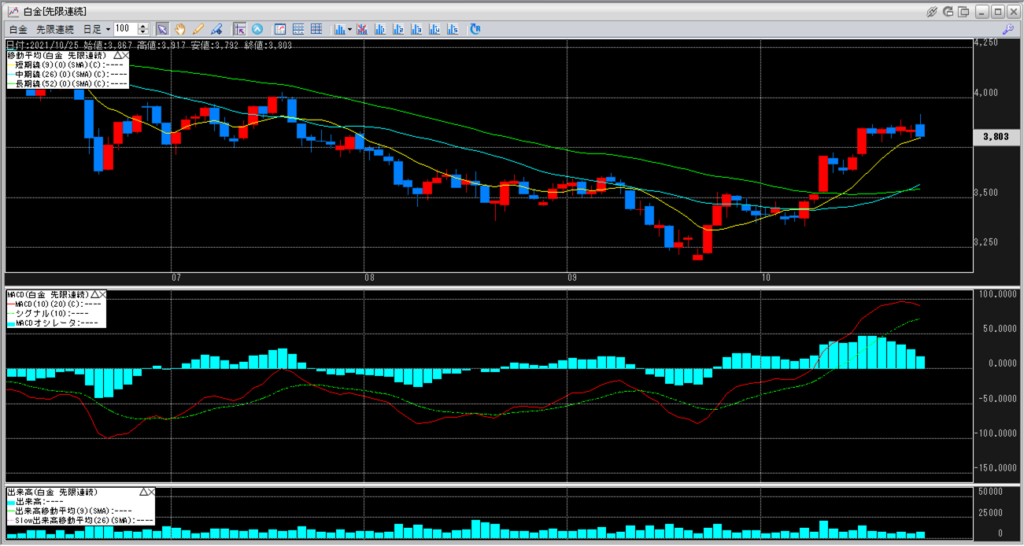This screenshot has width=1024, height=546.
Task: Click the blue refresh R icon
Action: click(475, 29)
